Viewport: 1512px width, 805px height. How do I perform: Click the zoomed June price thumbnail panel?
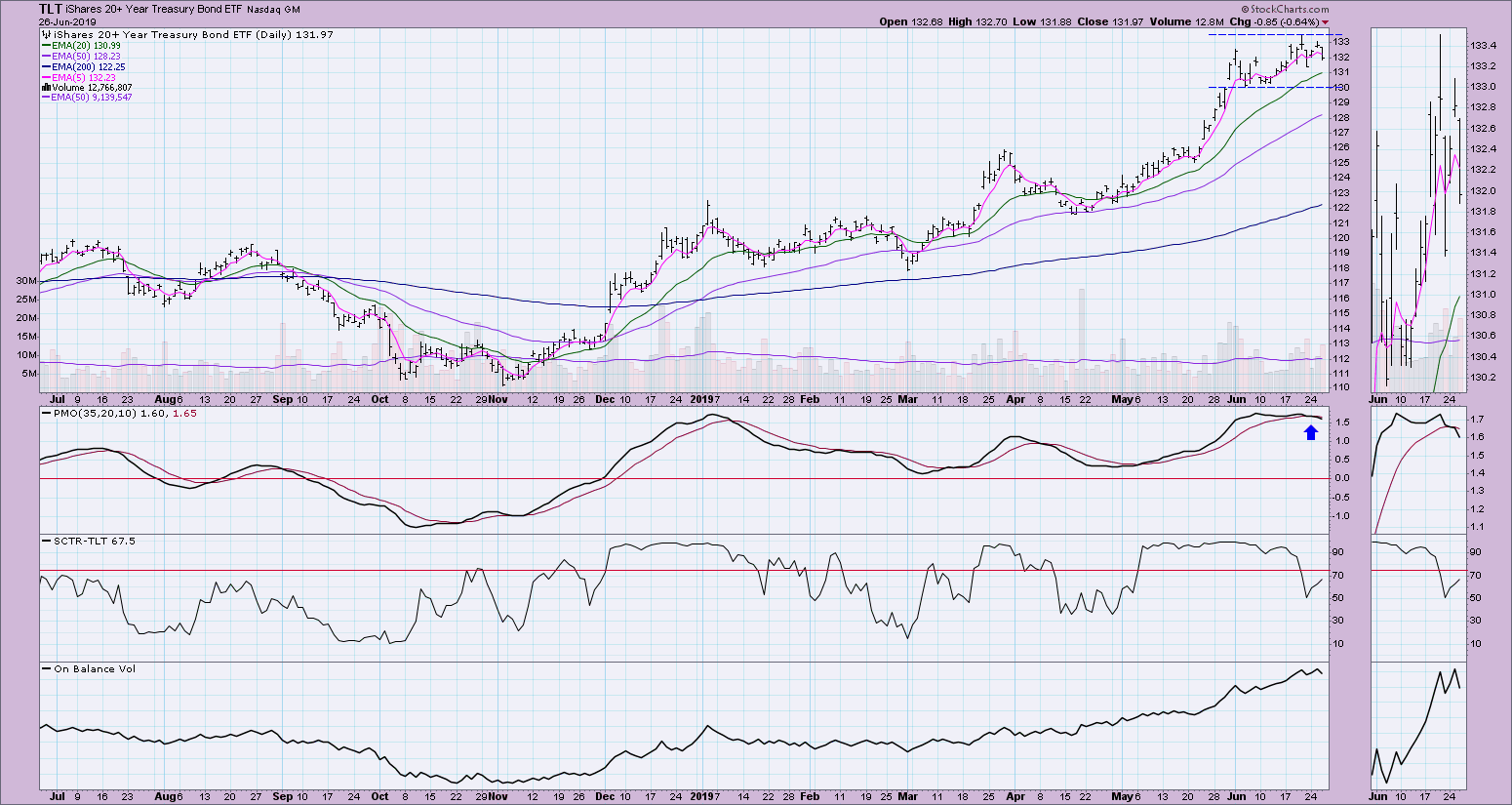pos(1416,210)
